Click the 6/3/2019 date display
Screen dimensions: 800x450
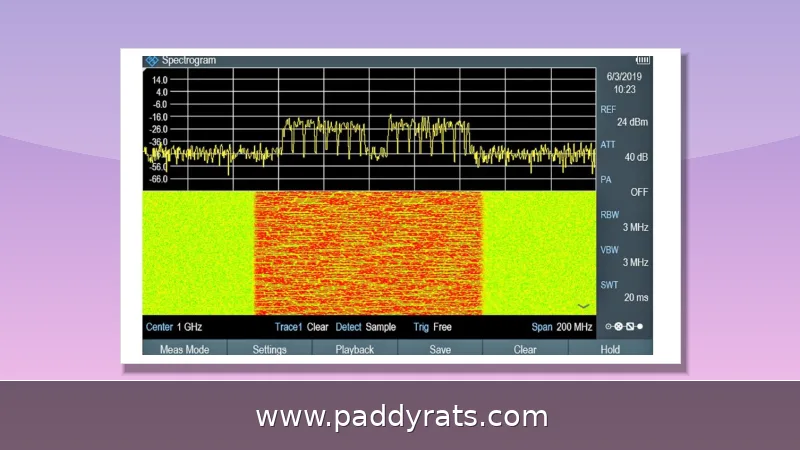coord(624,77)
